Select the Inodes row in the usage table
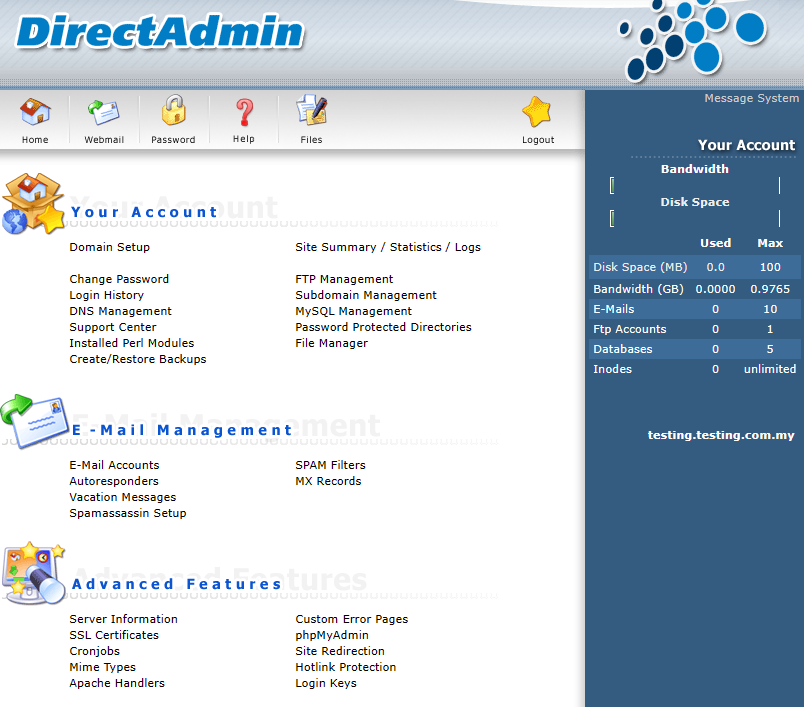The height and width of the screenshot is (707, 804). (694, 368)
